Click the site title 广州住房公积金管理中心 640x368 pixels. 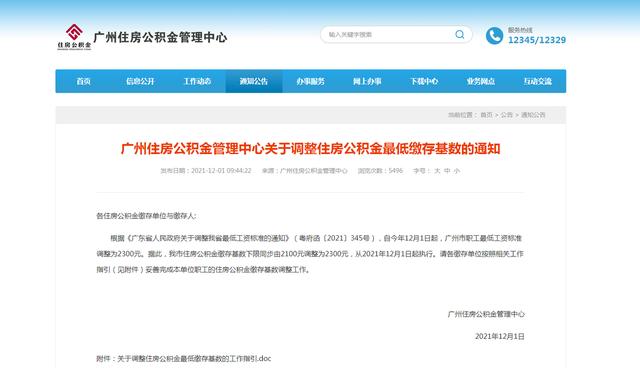tap(160, 38)
